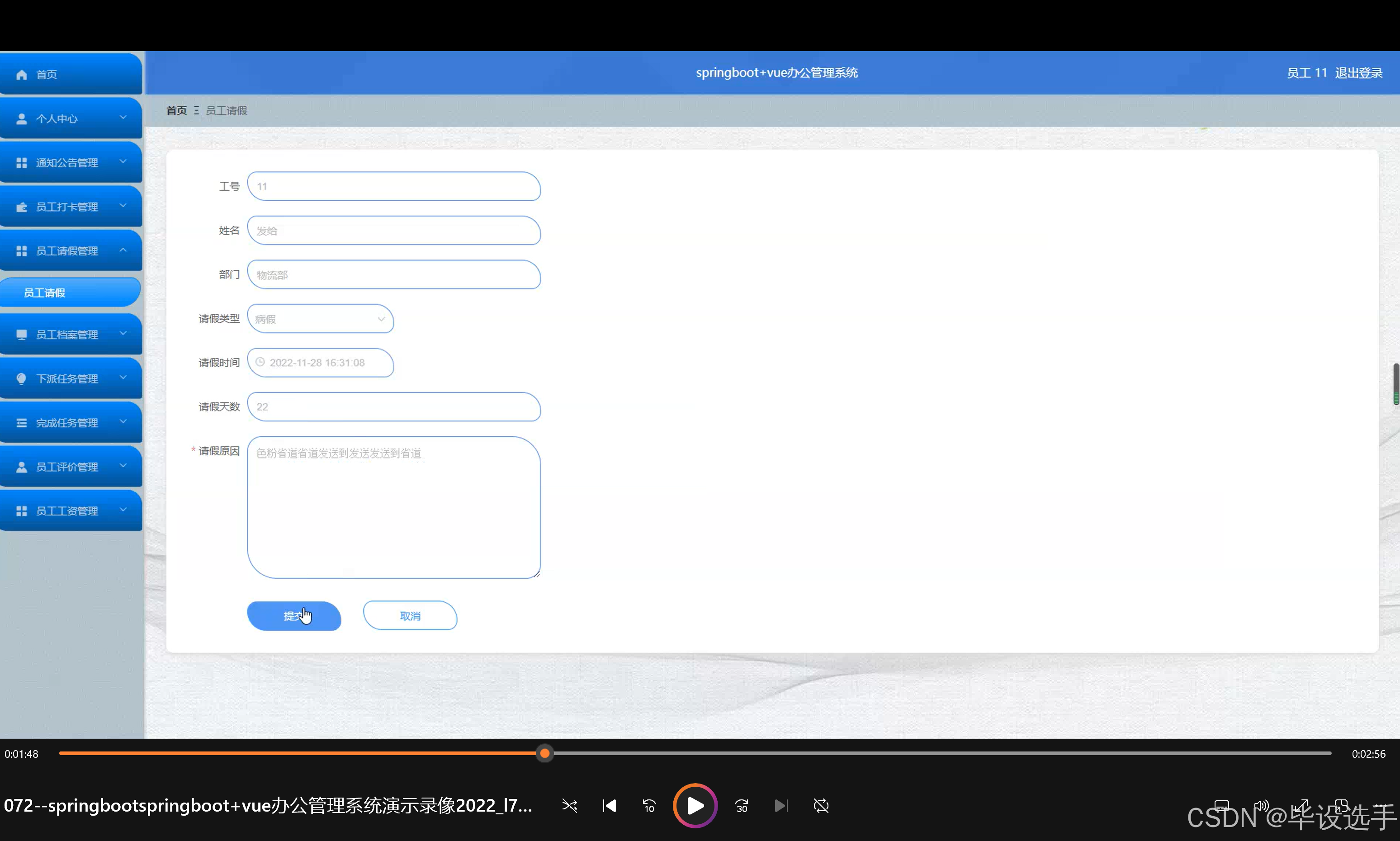Collapse the 员工请假管理 menu chevron
This screenshot has height=841, width=1400.
click(x=123, y=250)
